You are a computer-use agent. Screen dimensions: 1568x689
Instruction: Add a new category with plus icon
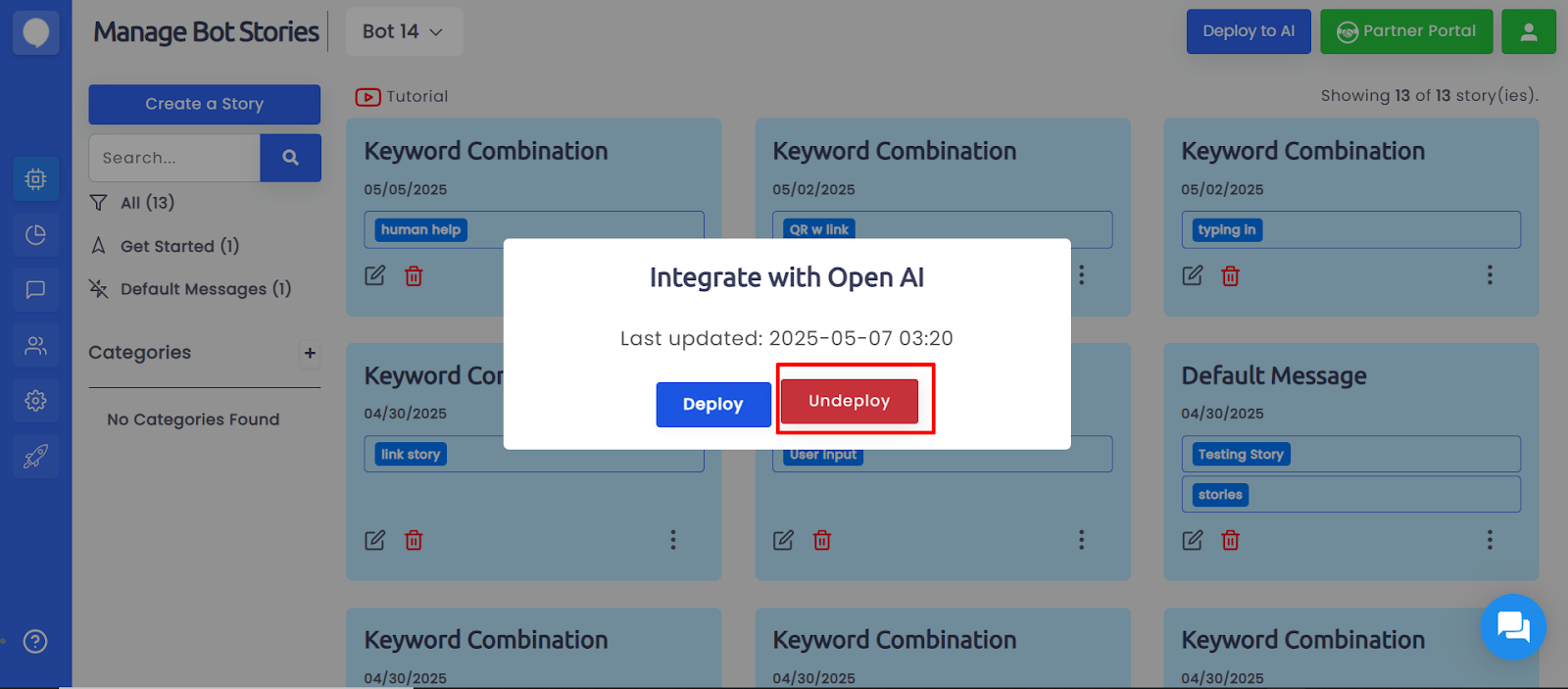click(310, 353)
